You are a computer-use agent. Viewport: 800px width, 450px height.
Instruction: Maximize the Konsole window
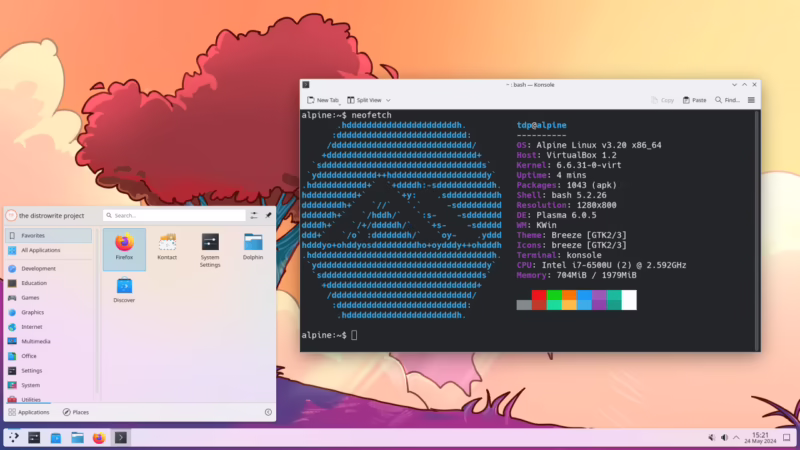pos(744,85)
